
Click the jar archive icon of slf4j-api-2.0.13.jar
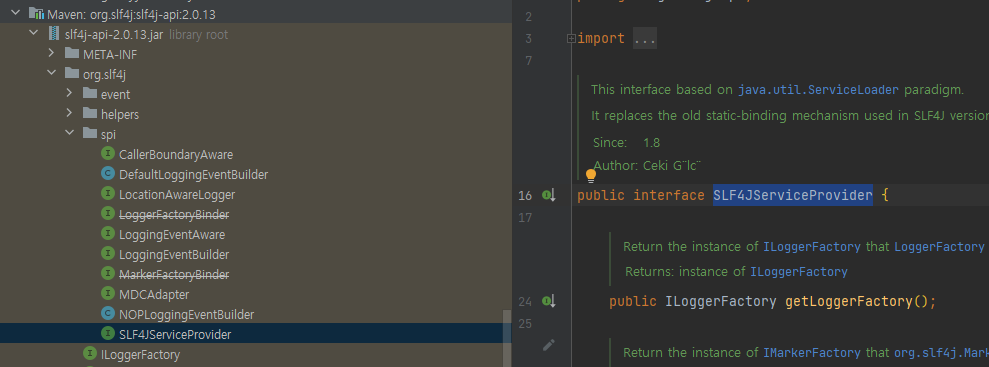point(54,33)
